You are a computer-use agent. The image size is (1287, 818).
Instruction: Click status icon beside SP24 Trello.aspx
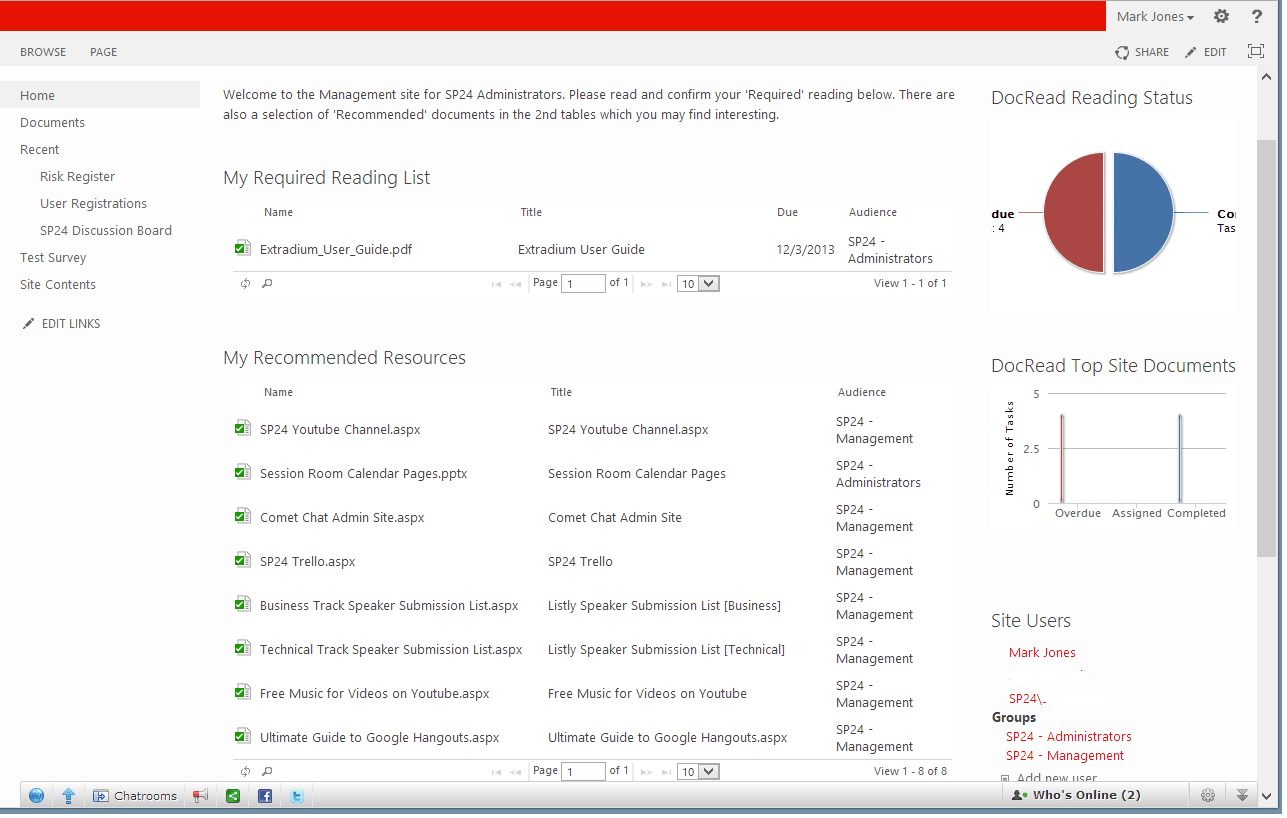242,561
